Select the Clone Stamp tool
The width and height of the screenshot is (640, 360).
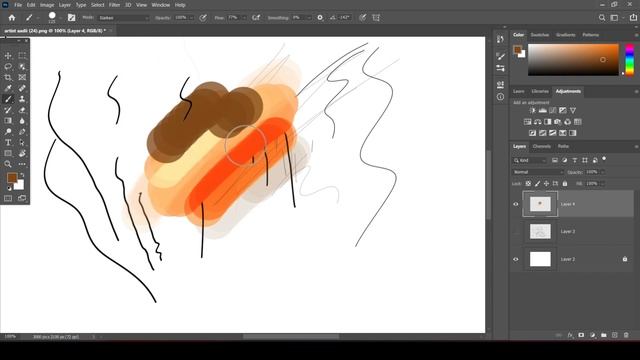coord(22,99)
